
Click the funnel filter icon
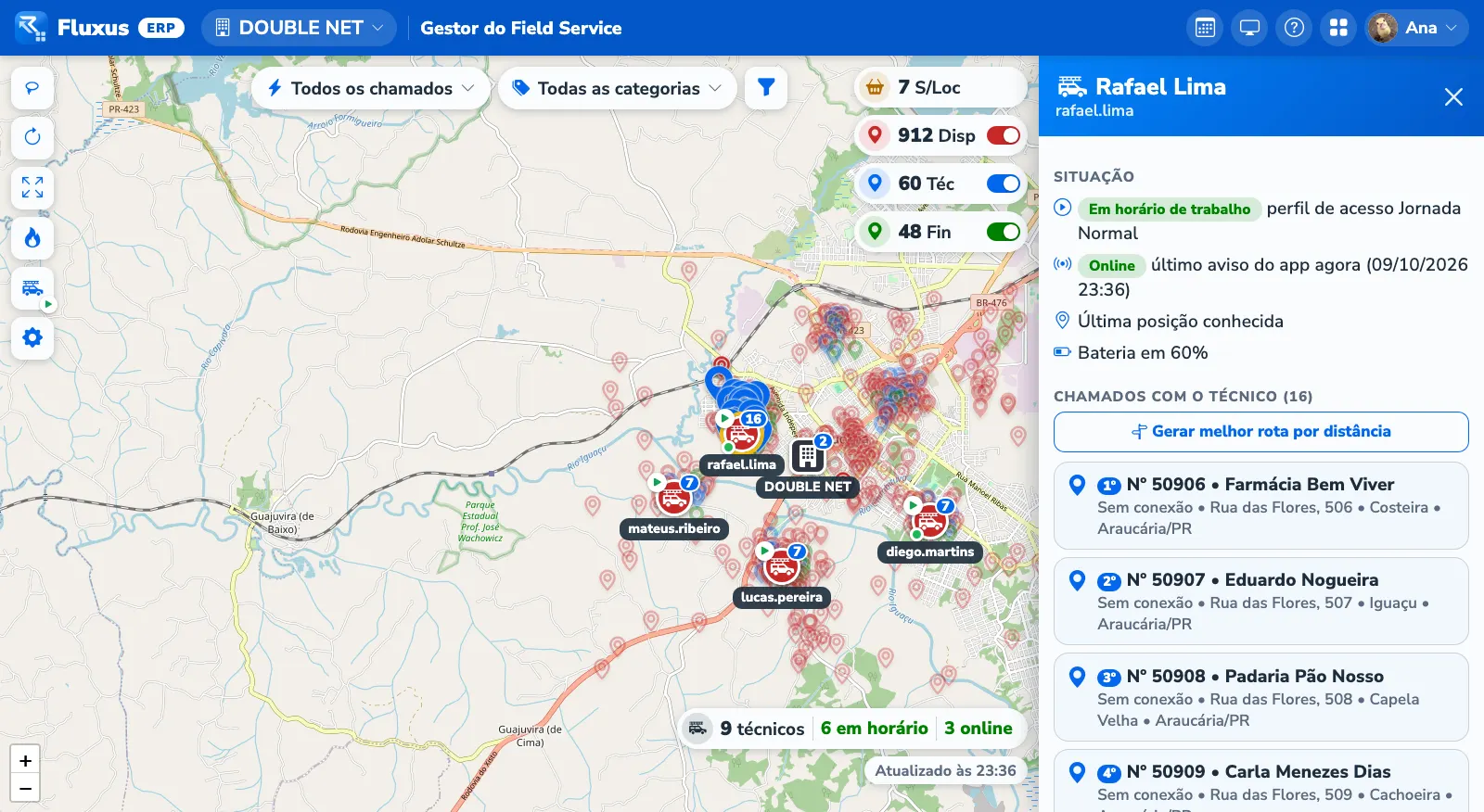[x=766, y=87]
